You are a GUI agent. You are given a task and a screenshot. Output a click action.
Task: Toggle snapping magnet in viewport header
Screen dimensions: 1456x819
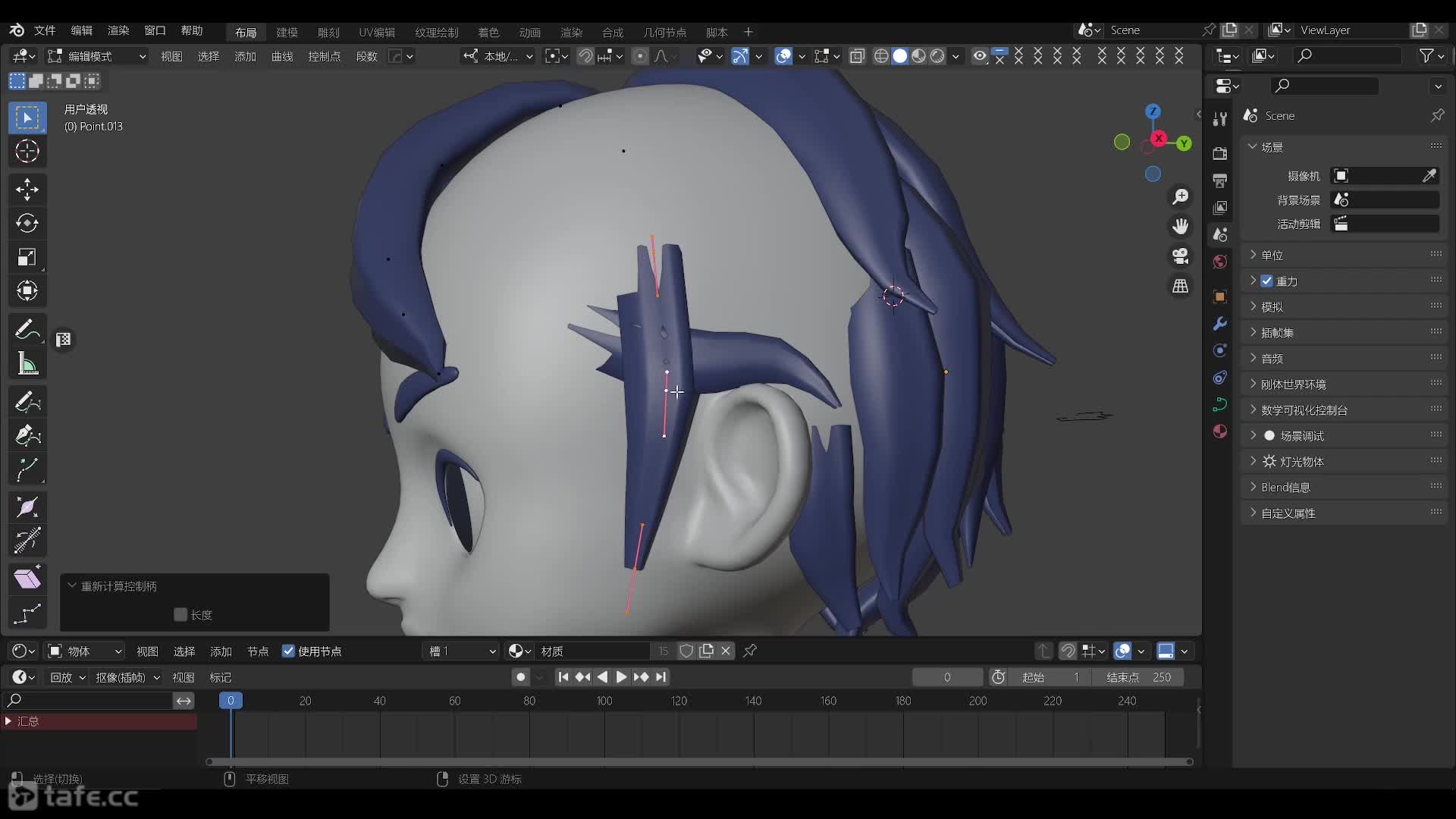585,56
